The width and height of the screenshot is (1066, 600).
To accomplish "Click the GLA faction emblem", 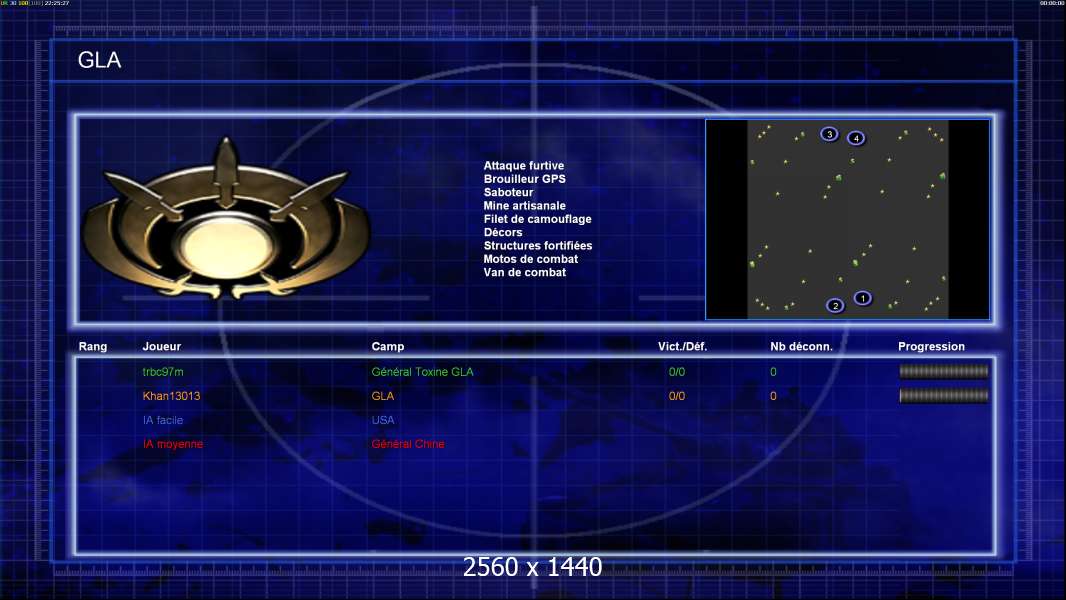I will tap(226, 218).
